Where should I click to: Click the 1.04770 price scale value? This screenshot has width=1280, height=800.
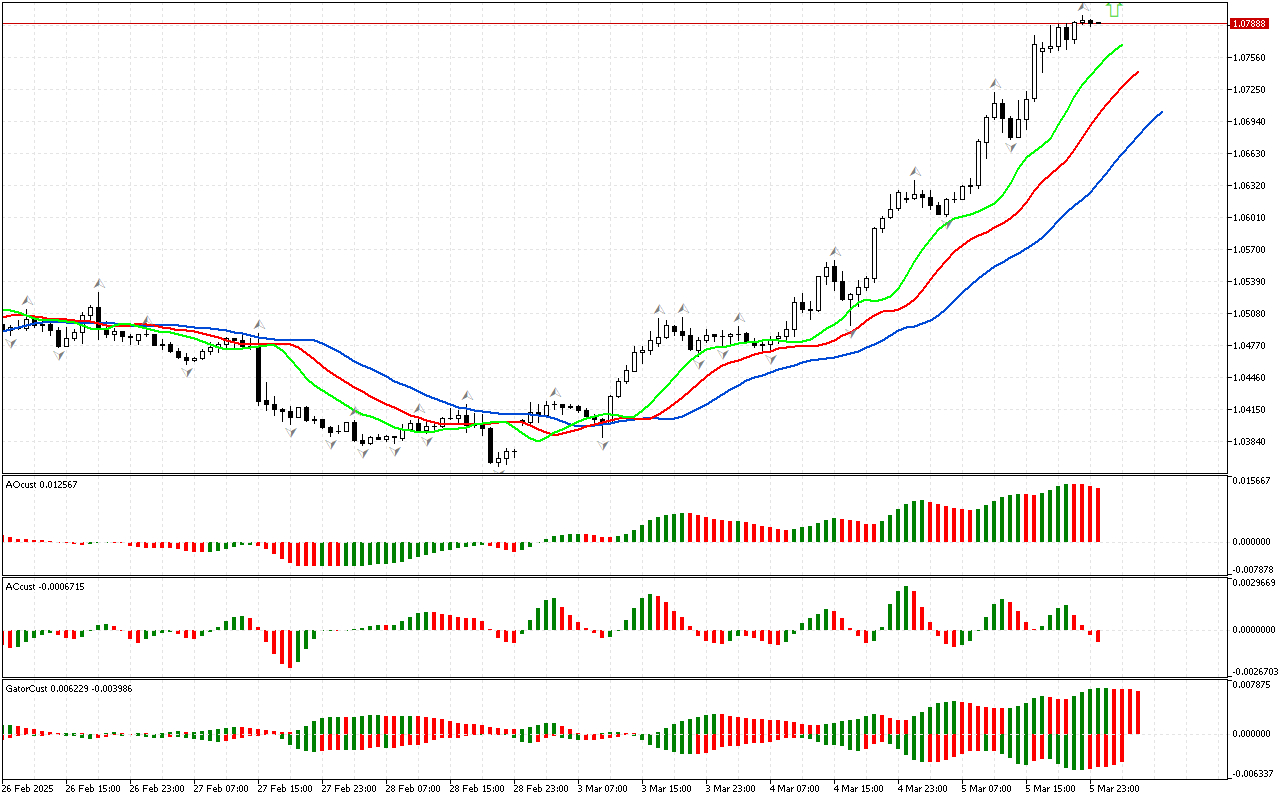point(1248,346)
